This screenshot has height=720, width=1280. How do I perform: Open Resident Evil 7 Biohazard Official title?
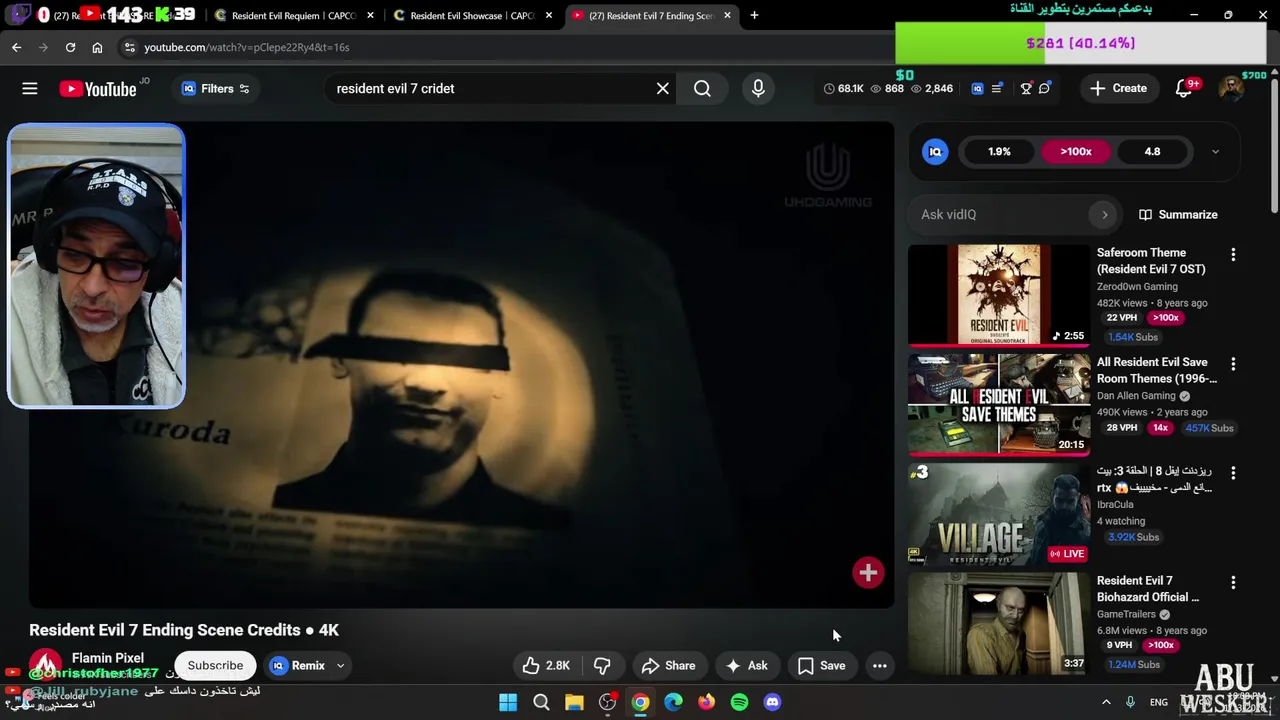(1148, 589)
